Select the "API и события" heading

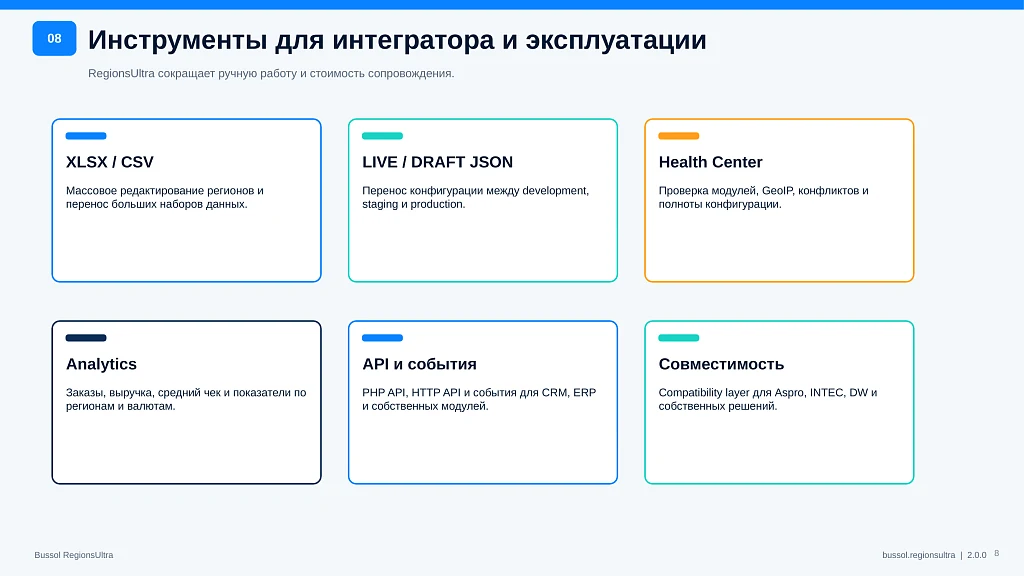[x=419, y=364]
